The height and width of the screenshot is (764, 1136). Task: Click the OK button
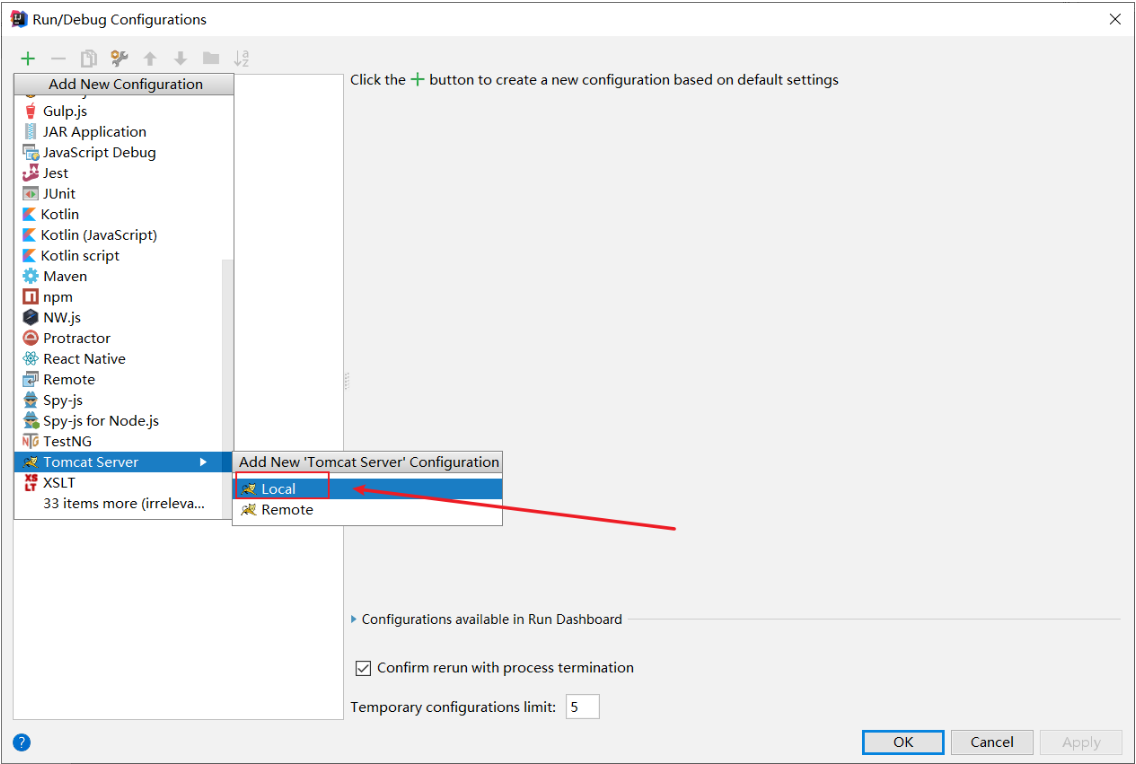click(903, 742)
